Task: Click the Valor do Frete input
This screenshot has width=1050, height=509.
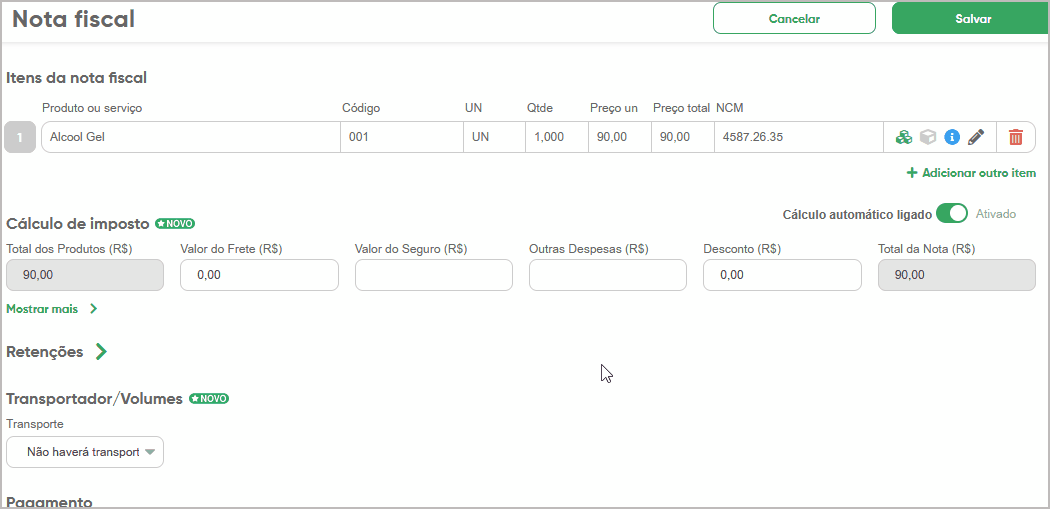Action: click(259, 275)
